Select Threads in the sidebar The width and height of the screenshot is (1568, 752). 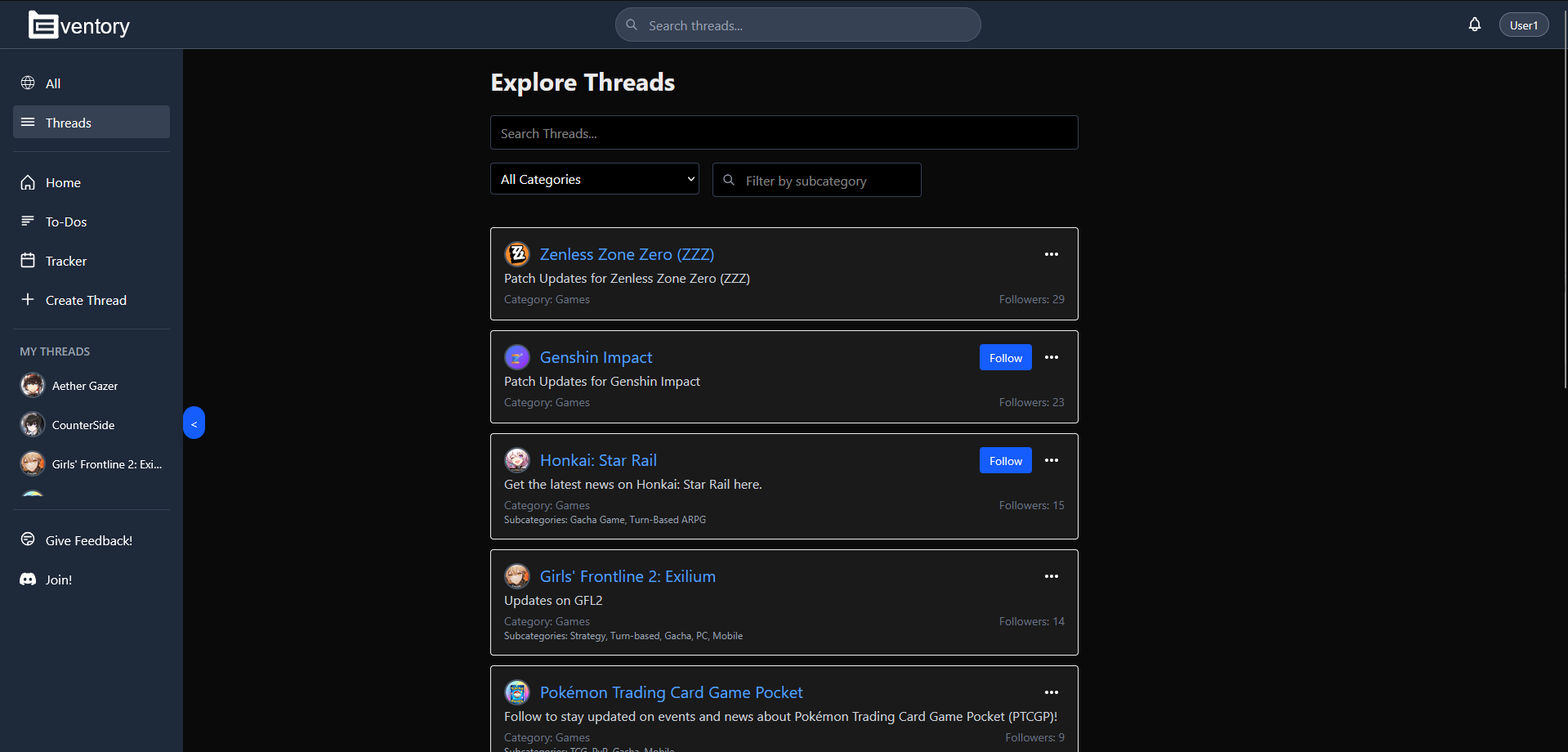tap(92, 122)
